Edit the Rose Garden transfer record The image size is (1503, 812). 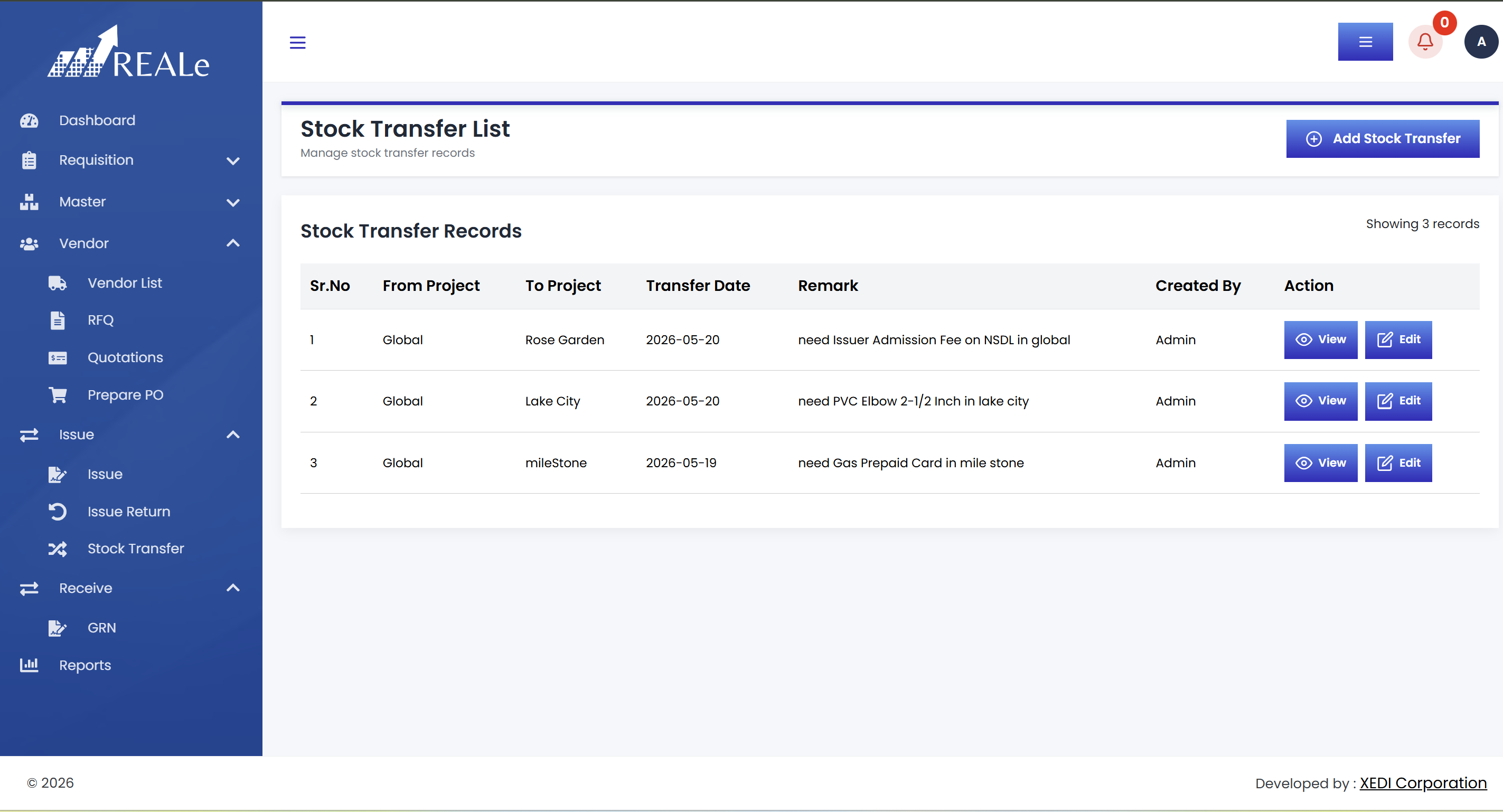(x=1398, y=339)
